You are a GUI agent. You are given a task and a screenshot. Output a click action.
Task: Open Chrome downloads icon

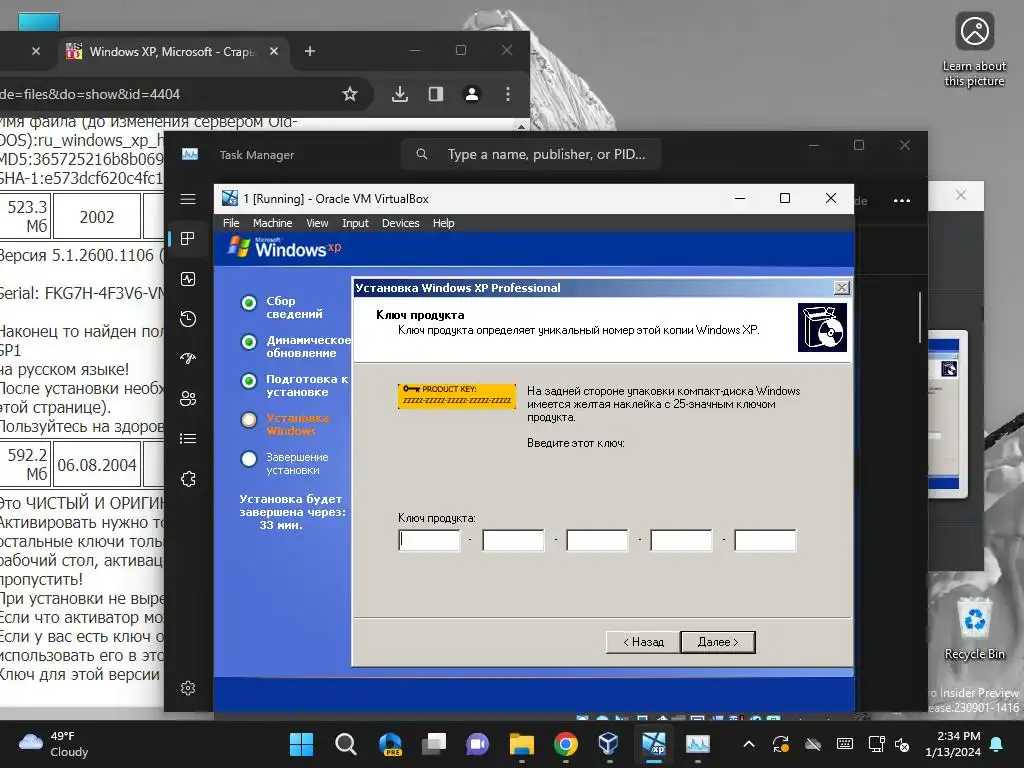coord(400,94)
